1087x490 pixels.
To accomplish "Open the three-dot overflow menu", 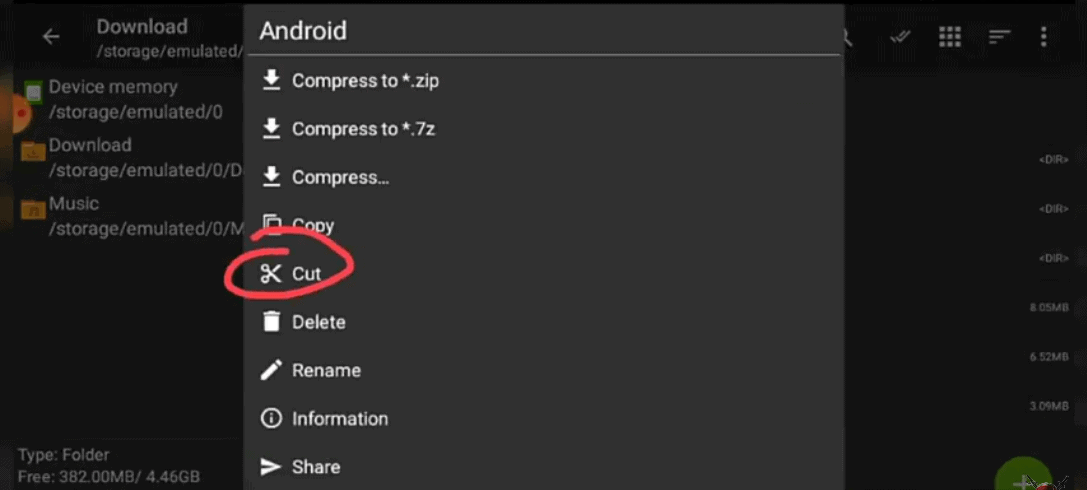I will click(1043, 37).
